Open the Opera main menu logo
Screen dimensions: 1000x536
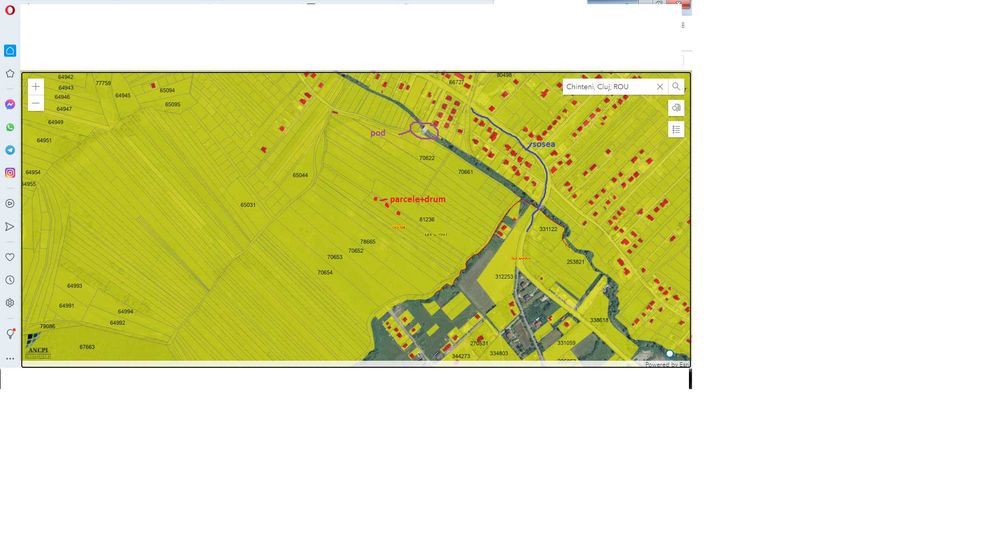[x=10, y=10]
